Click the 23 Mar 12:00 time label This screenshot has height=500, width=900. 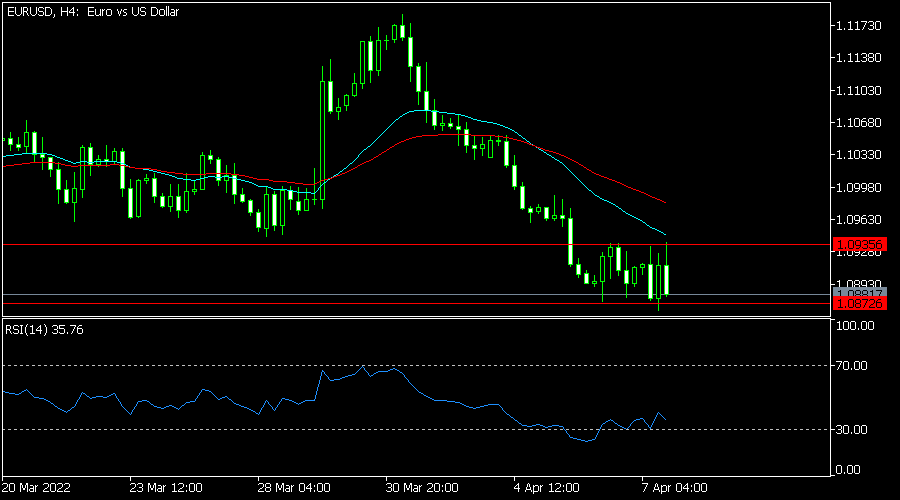tap(166, 488)
